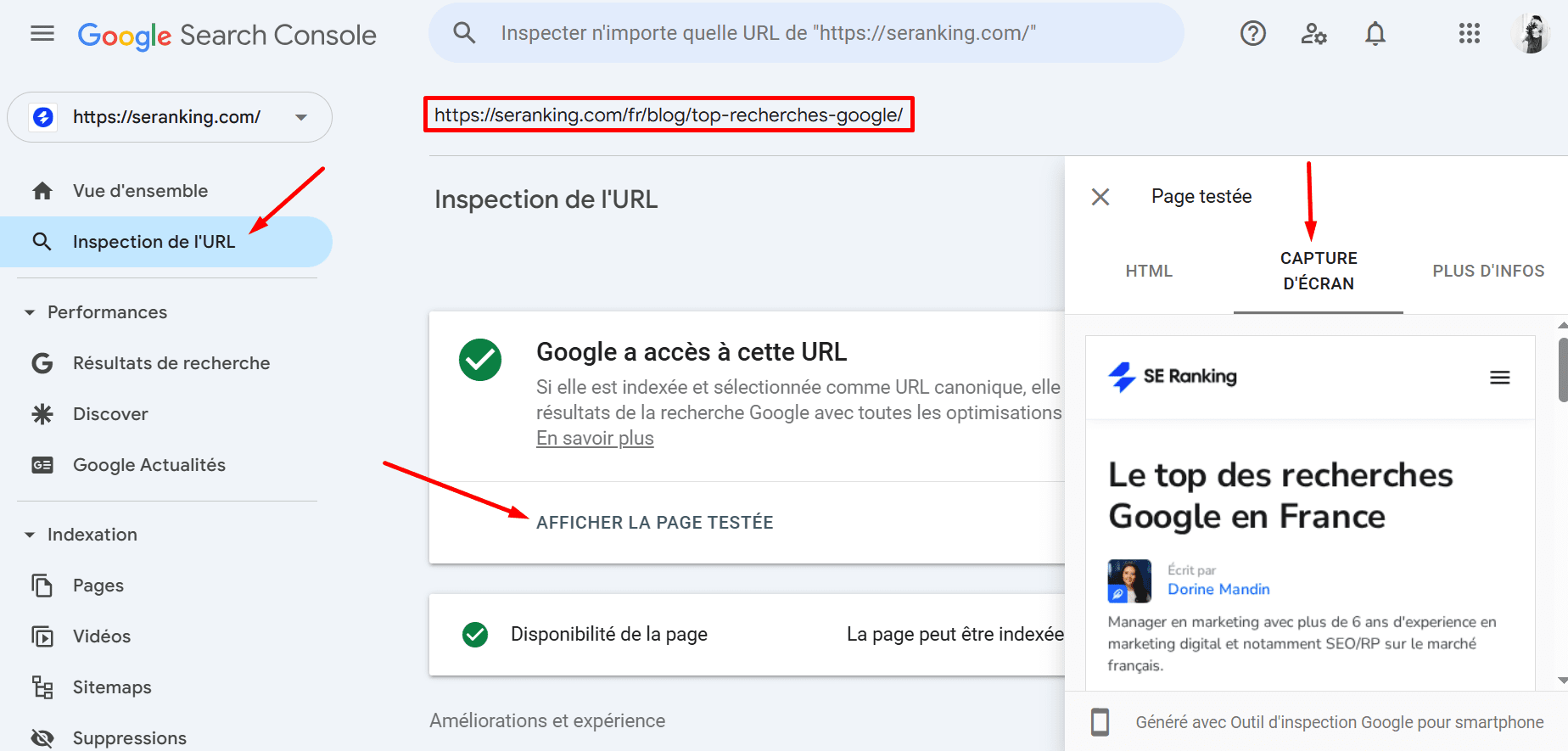Screen dimensions: 1568x751
Task: Open the Google apps grid
Action: click(1470, 33)
